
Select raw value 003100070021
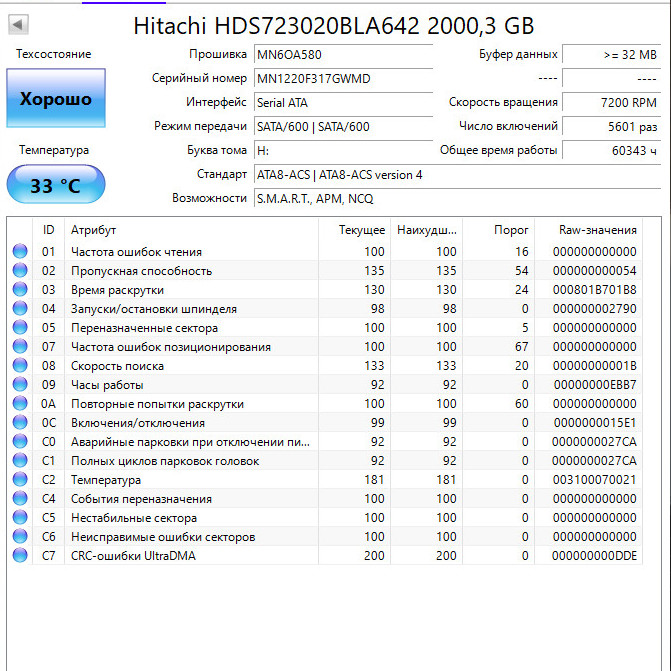[x=594, y=480]
